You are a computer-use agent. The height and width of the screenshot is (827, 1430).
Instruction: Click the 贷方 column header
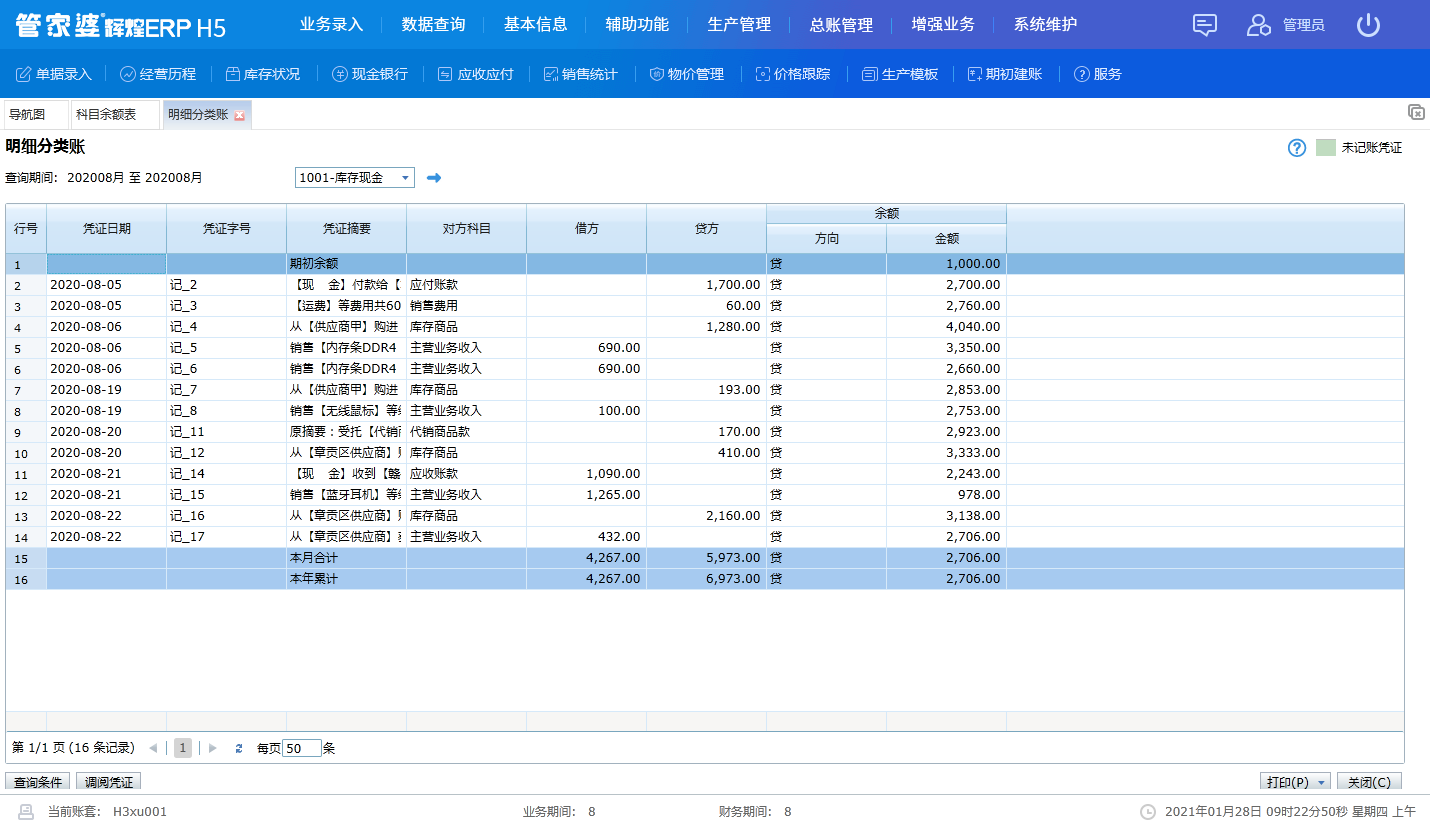[707, 229]
